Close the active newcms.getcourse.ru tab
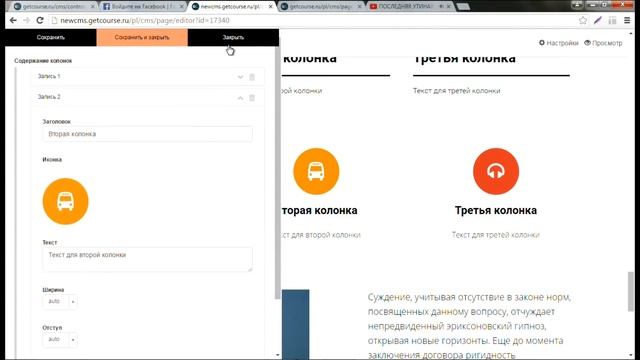640x360 pixels. (x=271, y=7)
